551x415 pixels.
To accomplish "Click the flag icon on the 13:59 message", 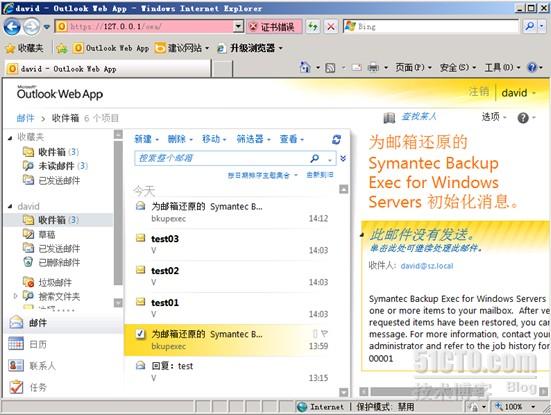I will [324, 333].
